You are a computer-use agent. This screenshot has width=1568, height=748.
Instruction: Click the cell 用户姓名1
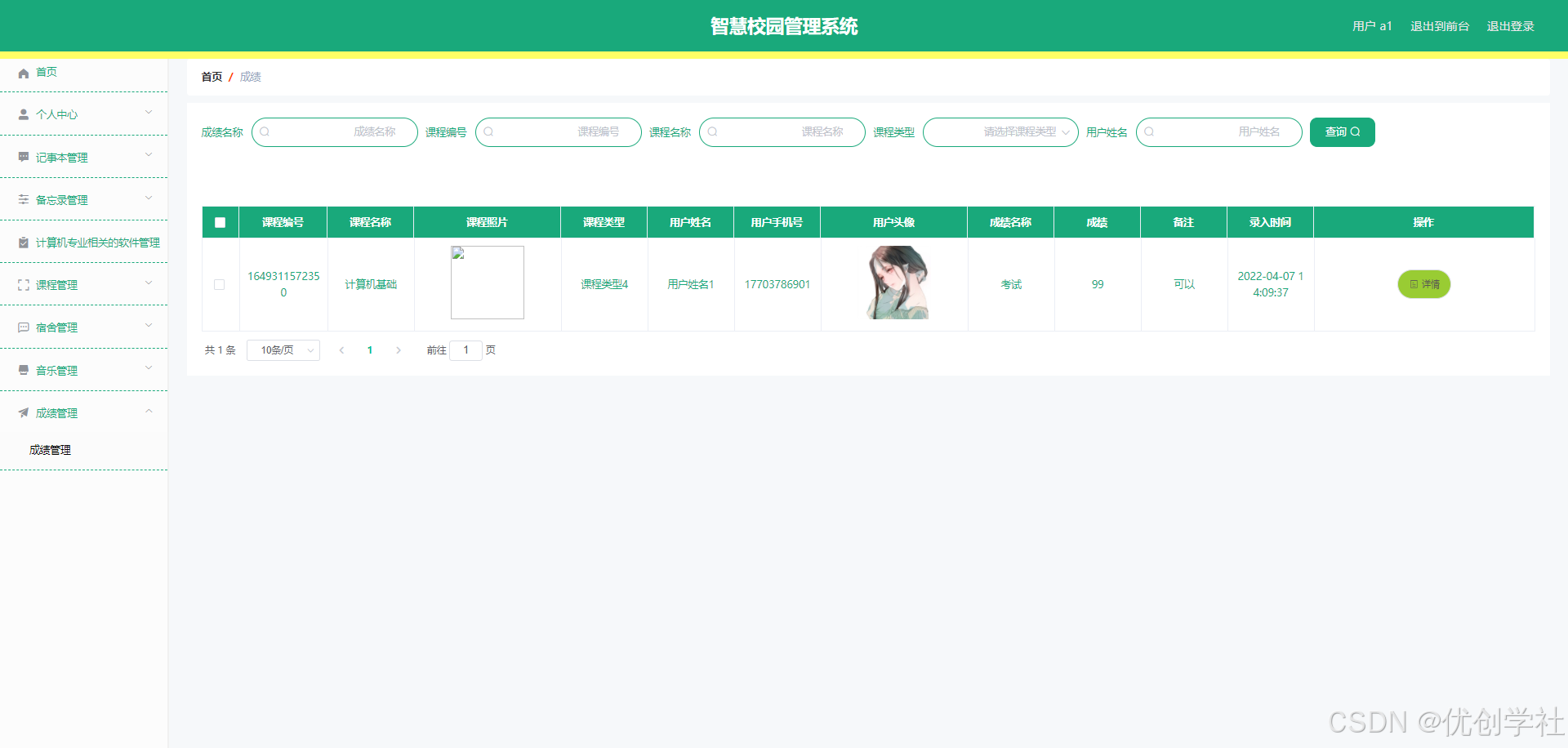691,284
